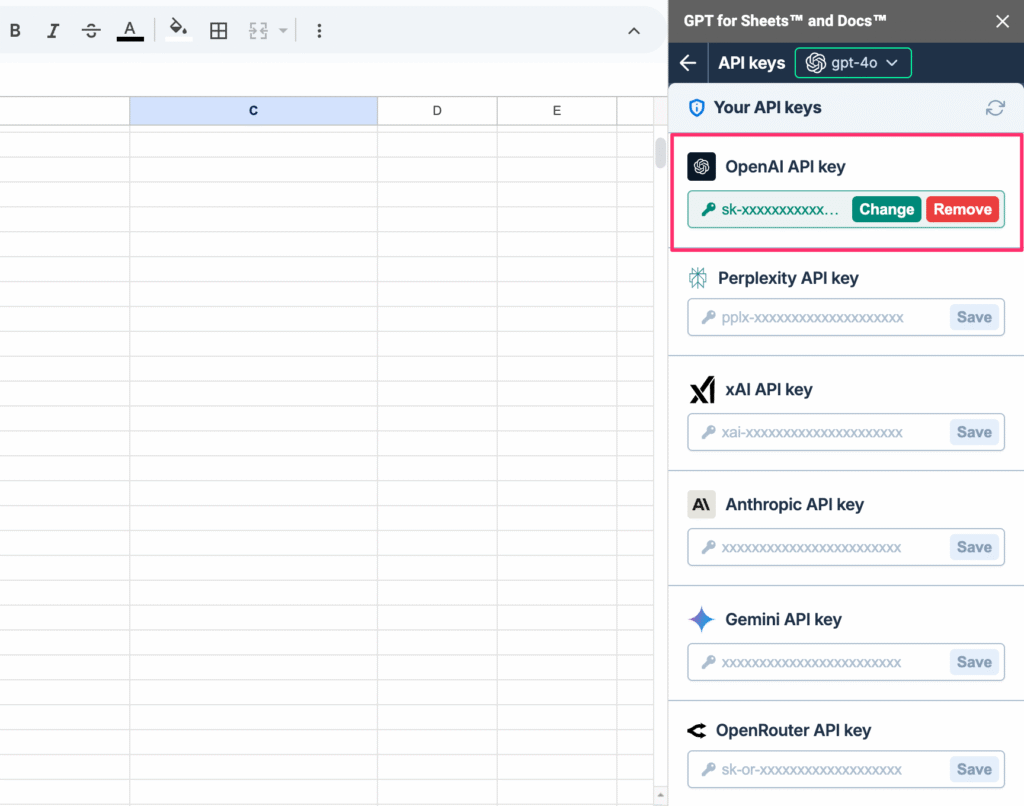
Task: Change the OpenAI API key
Action: [x=886, y=209]
